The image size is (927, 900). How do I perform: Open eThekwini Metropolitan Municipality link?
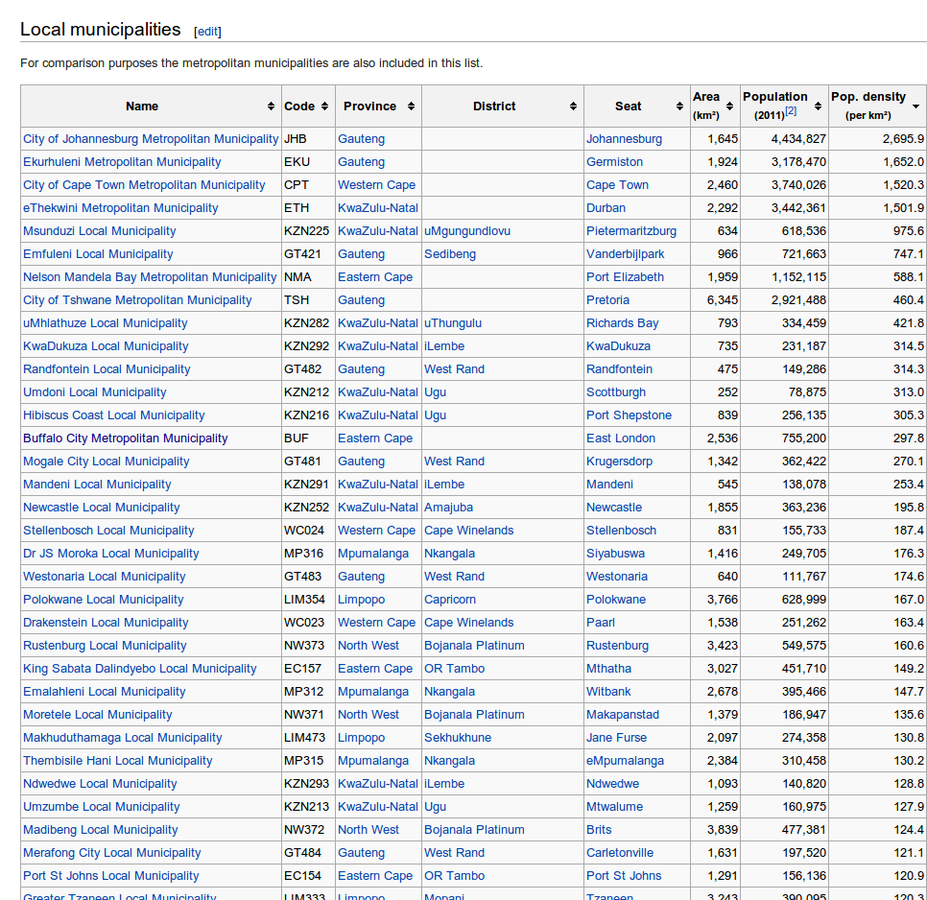(121, 208)
